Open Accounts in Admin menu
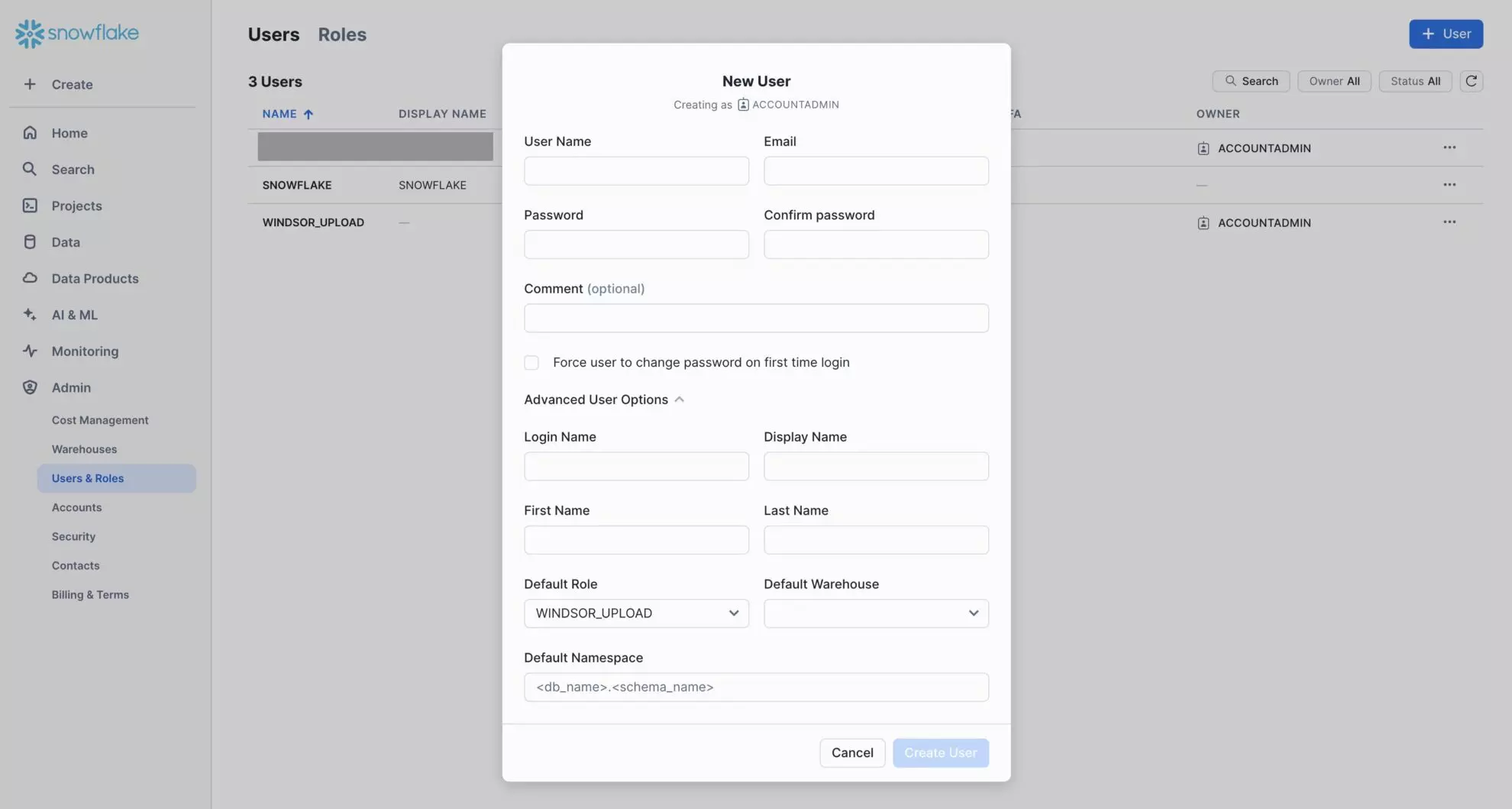The image size is (1512, 809). pyautogui.click(x=76, y=507)
